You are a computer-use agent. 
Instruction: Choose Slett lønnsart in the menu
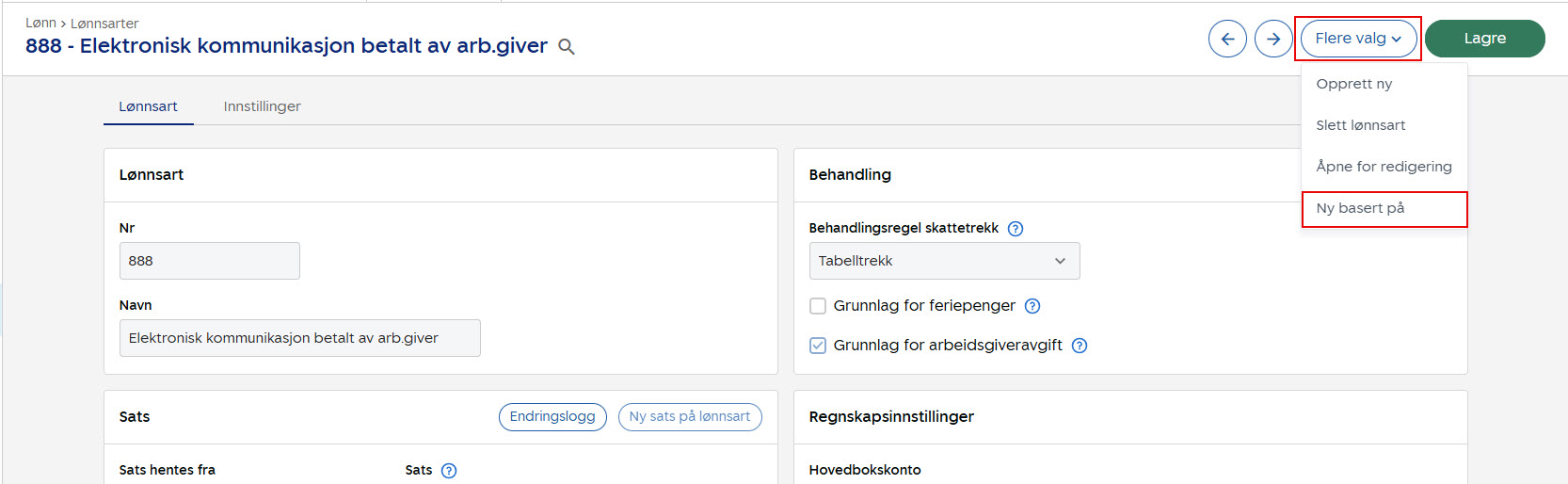1360,125
